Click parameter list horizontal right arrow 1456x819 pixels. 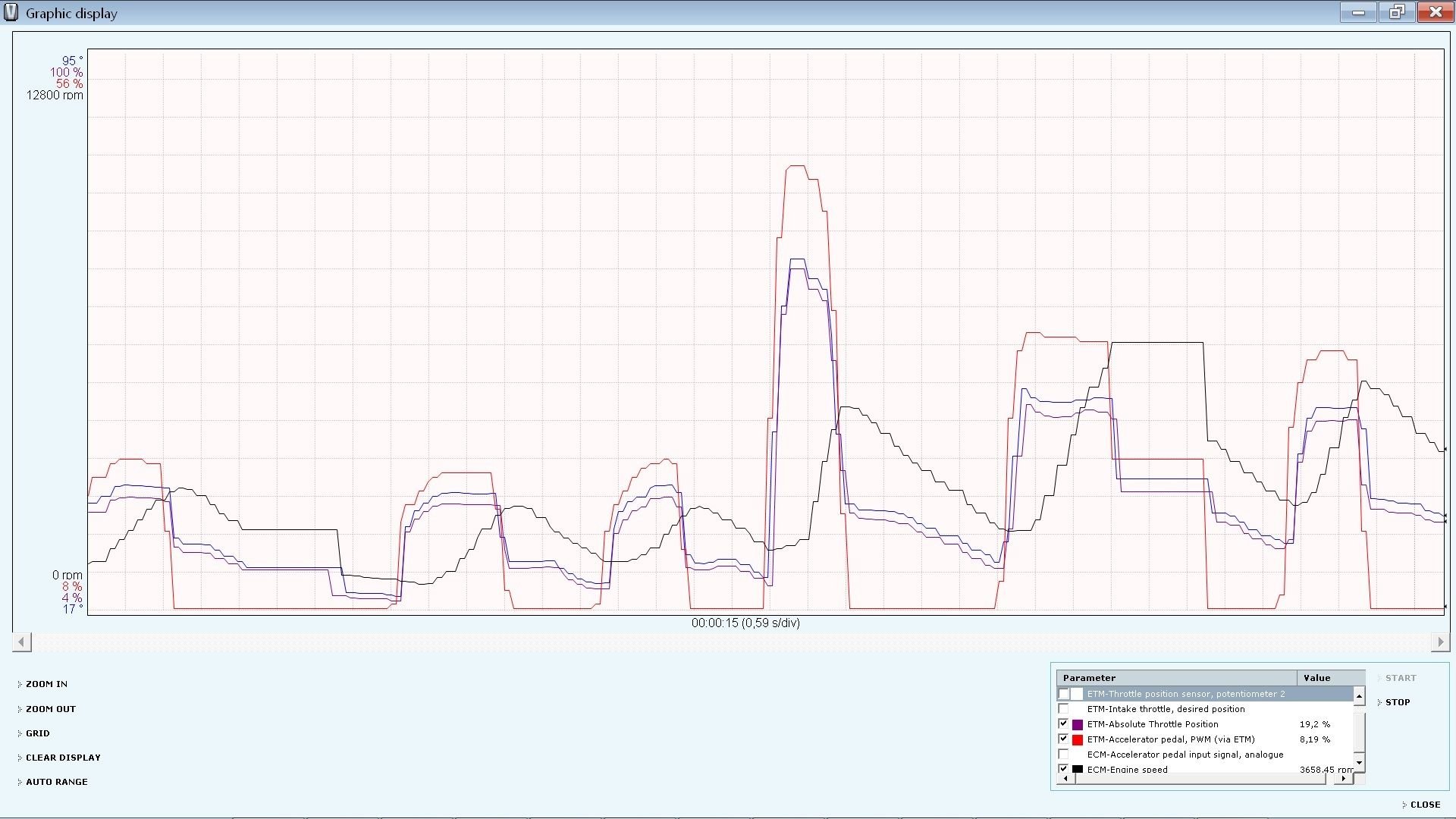tap(1344, 778)
